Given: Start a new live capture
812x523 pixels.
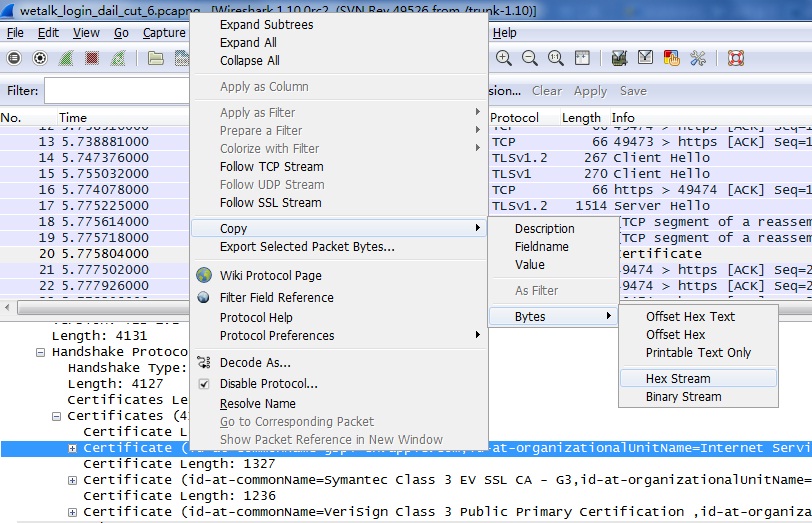Looking at the screenshot, I should click(x=66, y=58).
